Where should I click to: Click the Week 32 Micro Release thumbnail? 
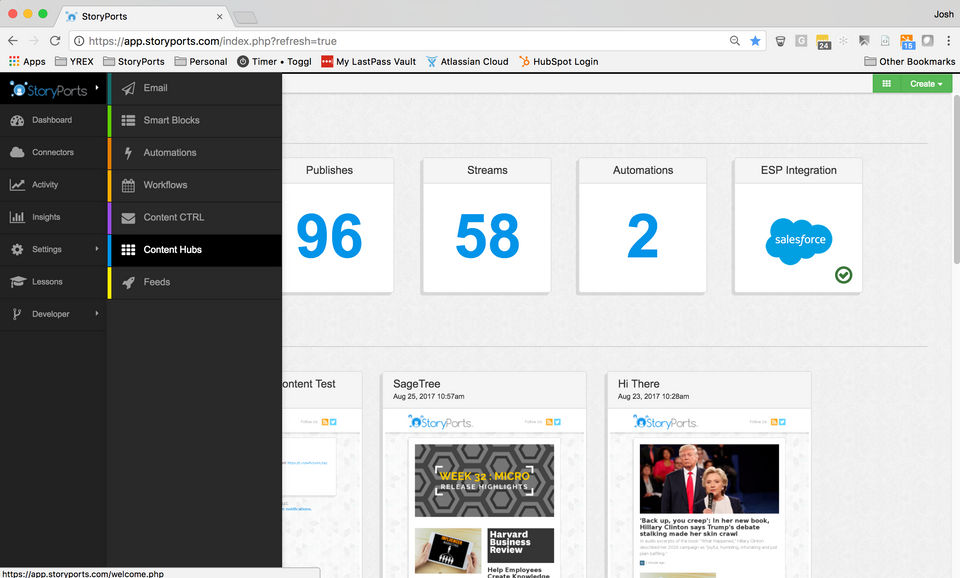484,481
